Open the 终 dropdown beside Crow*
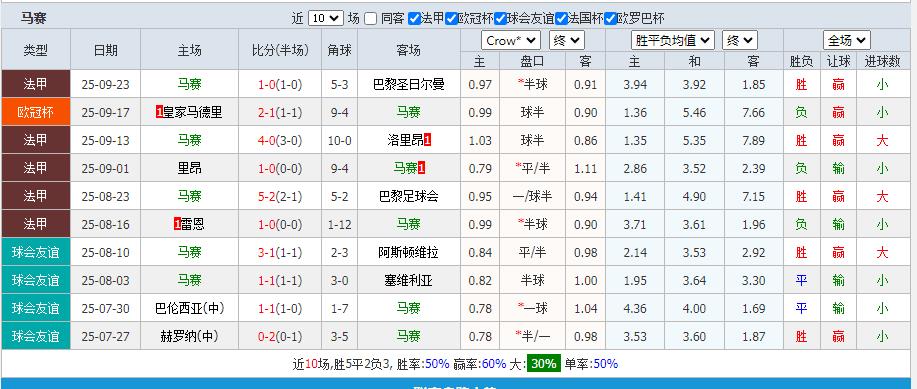The height and width of the screenshot is (389, 917). (x=567, y=40)
